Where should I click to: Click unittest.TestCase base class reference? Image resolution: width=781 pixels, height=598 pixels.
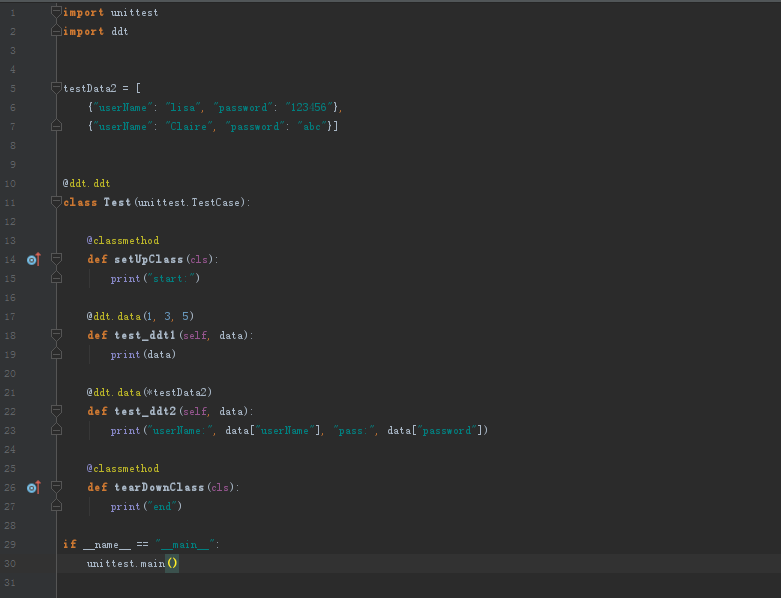click(x=189, y=202)
